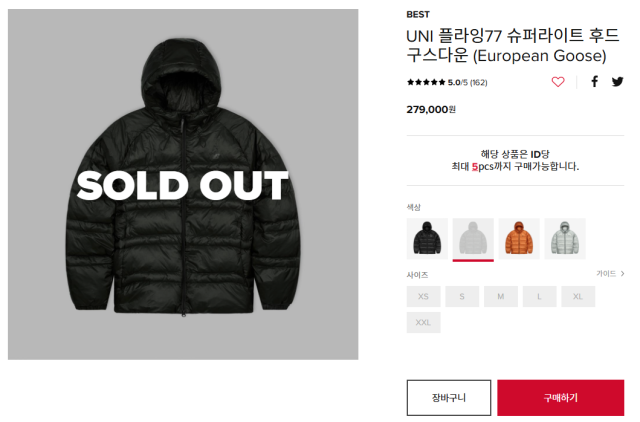Share product via Facebook icon
This screenshot has width=640, height=422.
tap(595, 82)
